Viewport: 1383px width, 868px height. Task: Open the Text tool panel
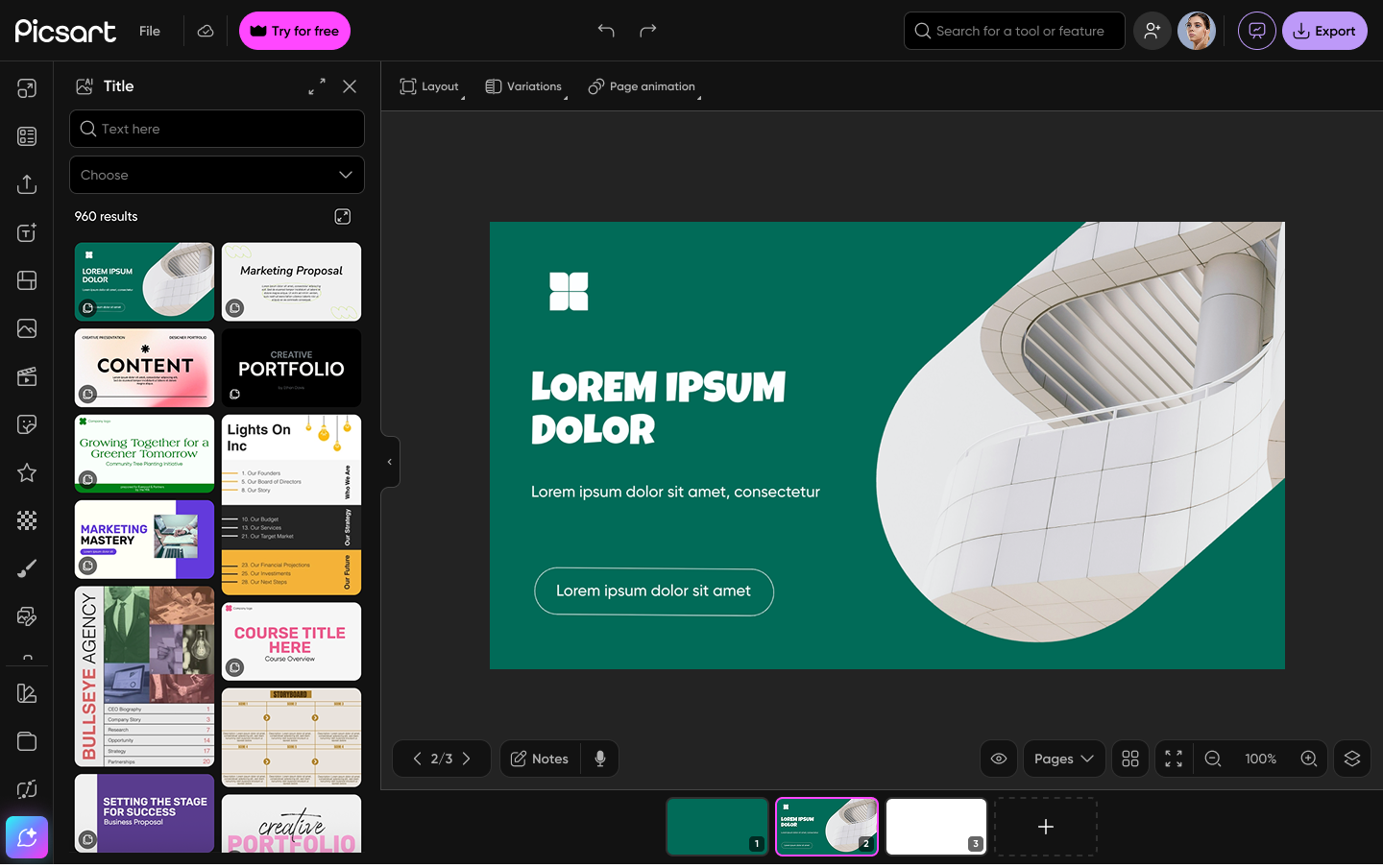(x=26, y=231)
